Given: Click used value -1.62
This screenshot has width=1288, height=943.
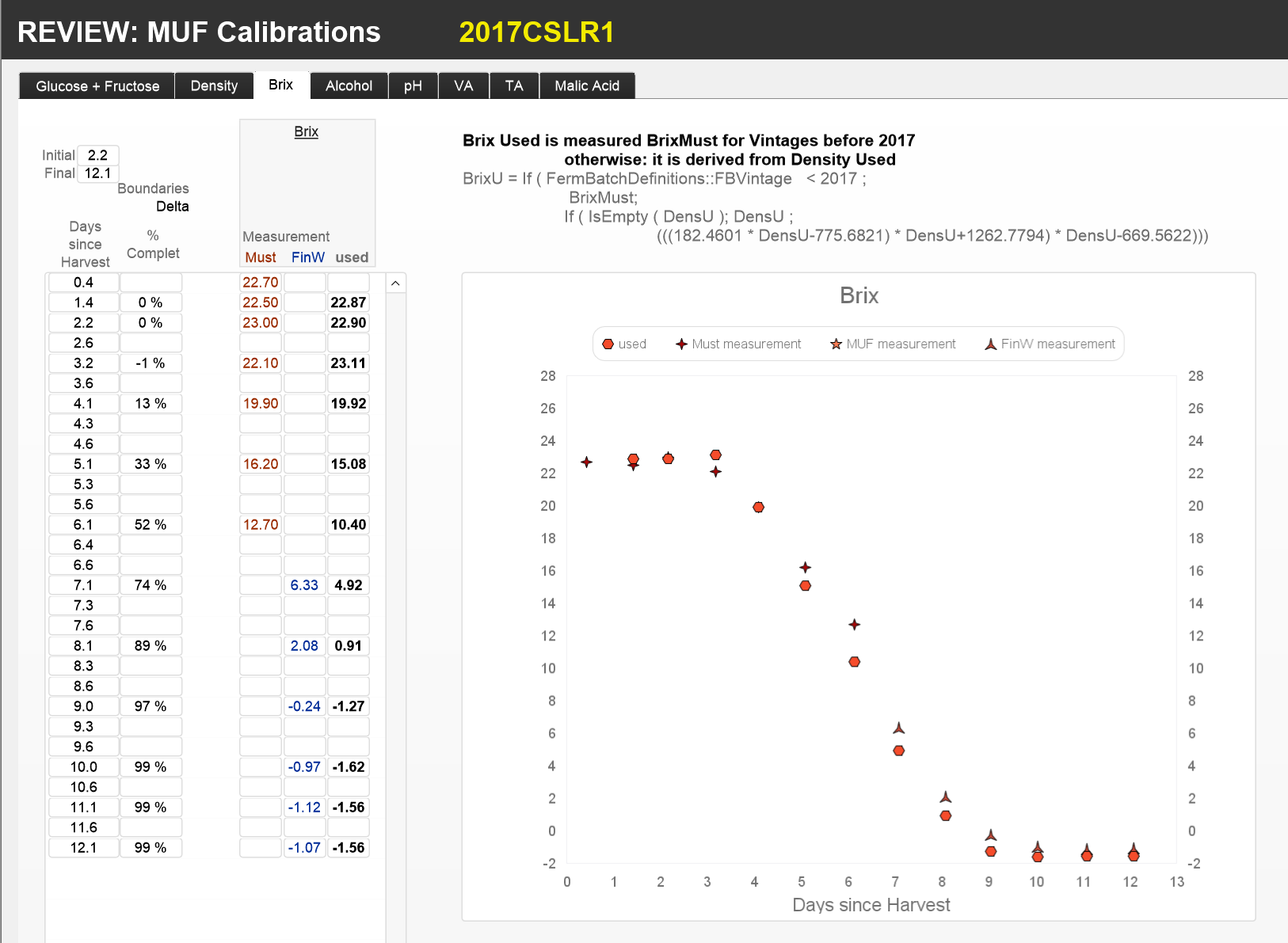Looking at the screenshot, I should click(x=349, y=767).
